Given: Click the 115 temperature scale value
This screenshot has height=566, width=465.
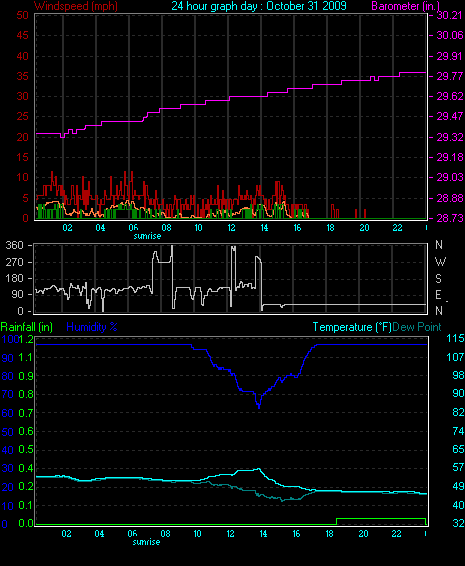Looking at the screenshot, I should [x=455, y=339].
